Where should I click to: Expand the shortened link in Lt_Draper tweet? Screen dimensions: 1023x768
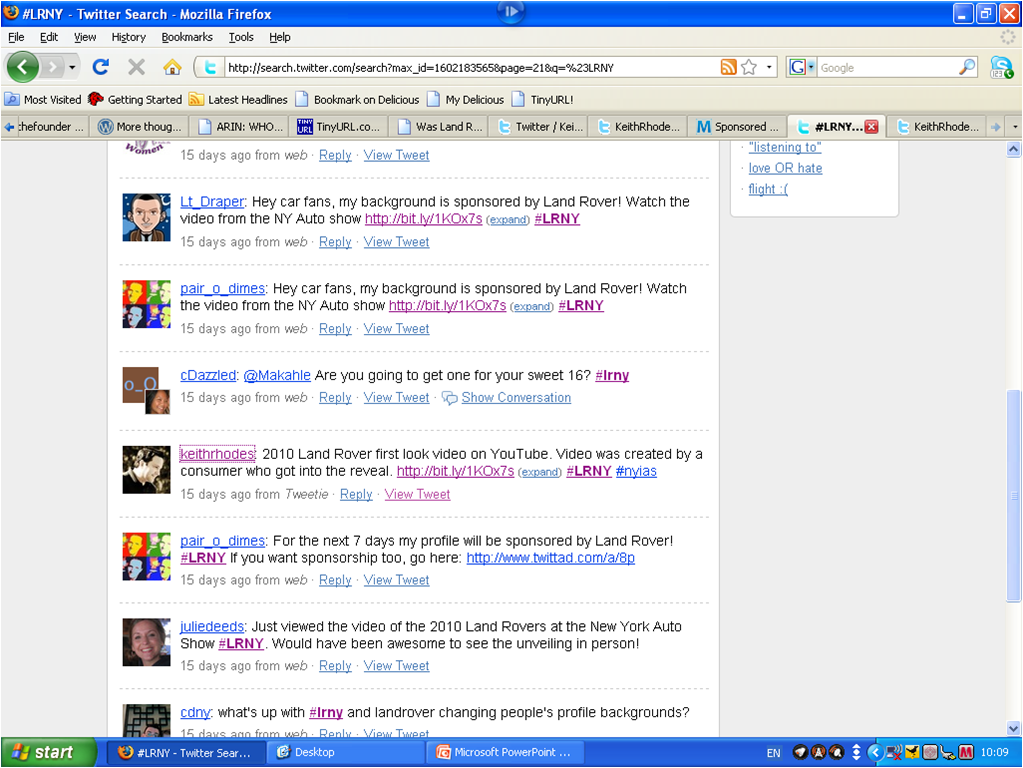point(508,220)
